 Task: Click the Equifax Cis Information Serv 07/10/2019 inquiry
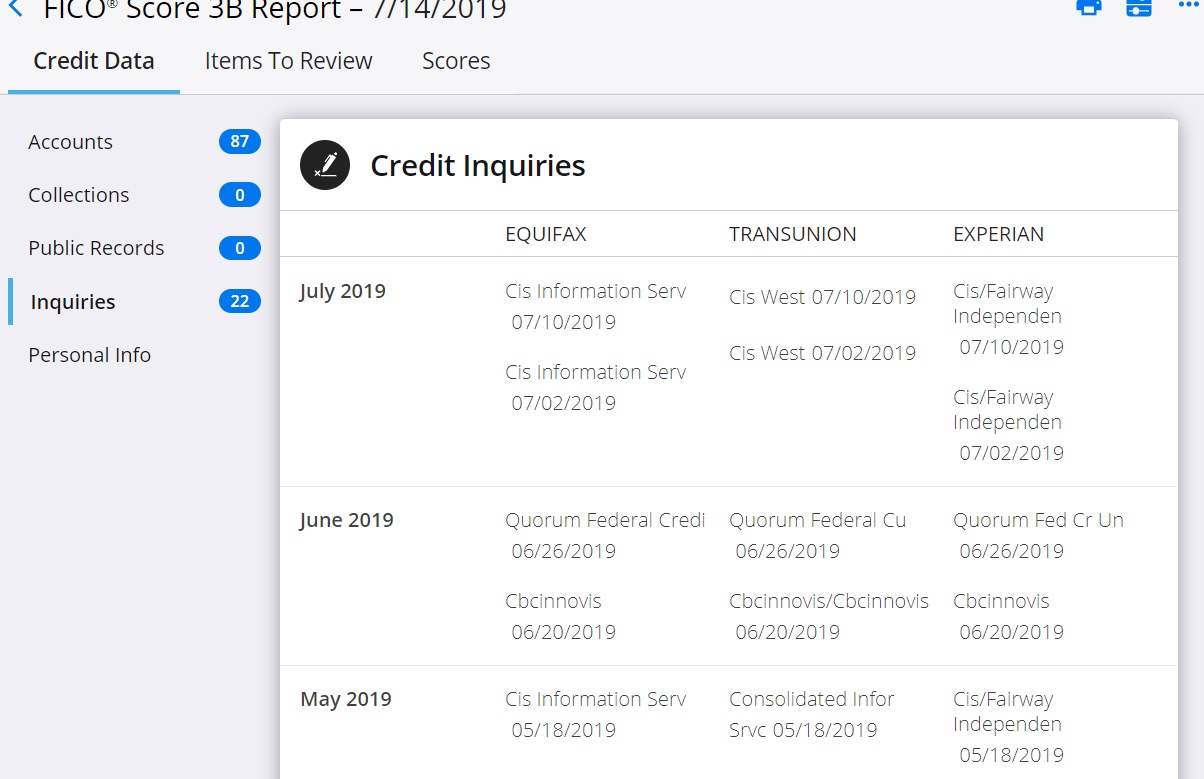(x=596, y=306)
